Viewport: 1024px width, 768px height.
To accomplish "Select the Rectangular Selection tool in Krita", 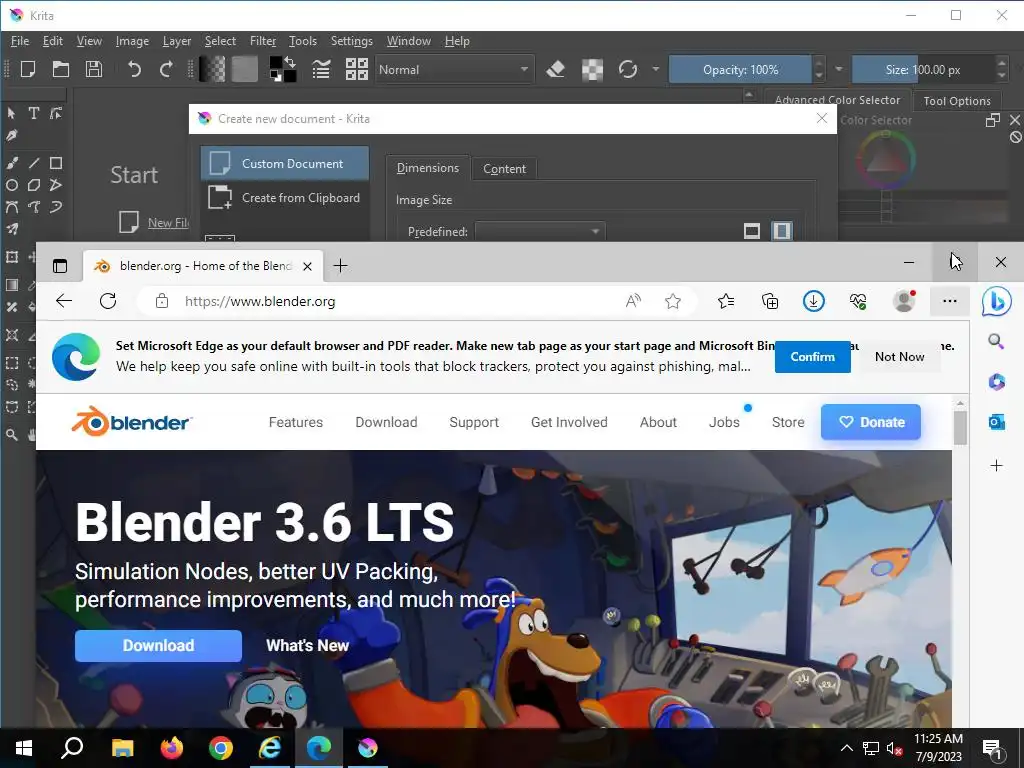I will click(11, 362).
